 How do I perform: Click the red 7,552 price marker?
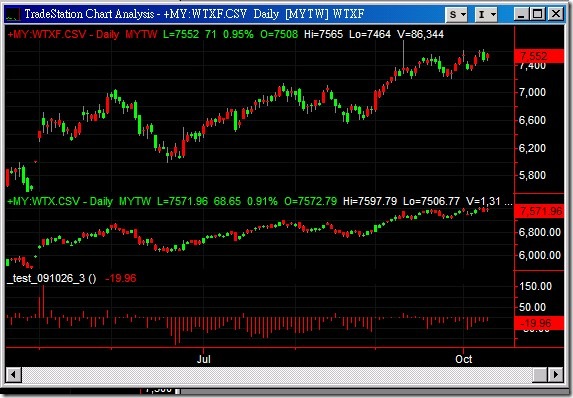pos(539,56)
